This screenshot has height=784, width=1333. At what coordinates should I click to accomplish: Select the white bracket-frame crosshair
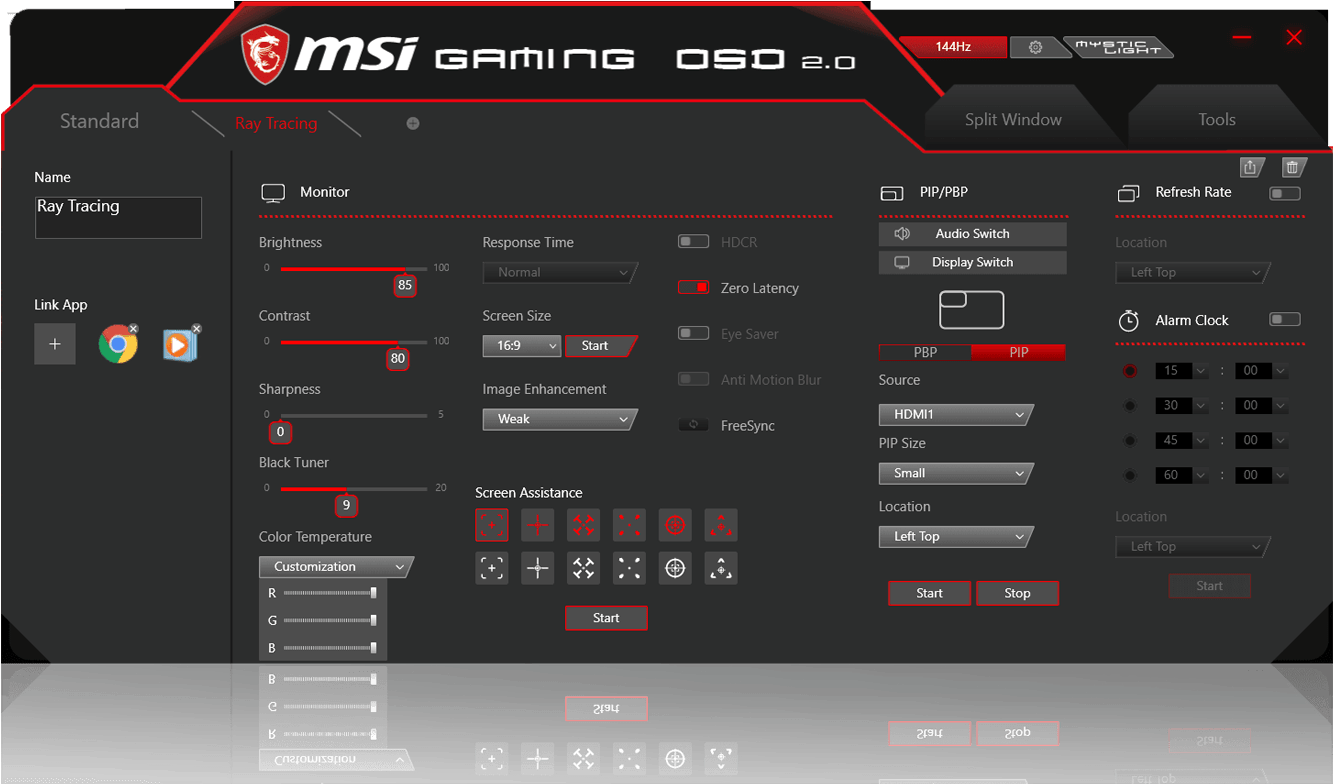click(x=491, y=568)
